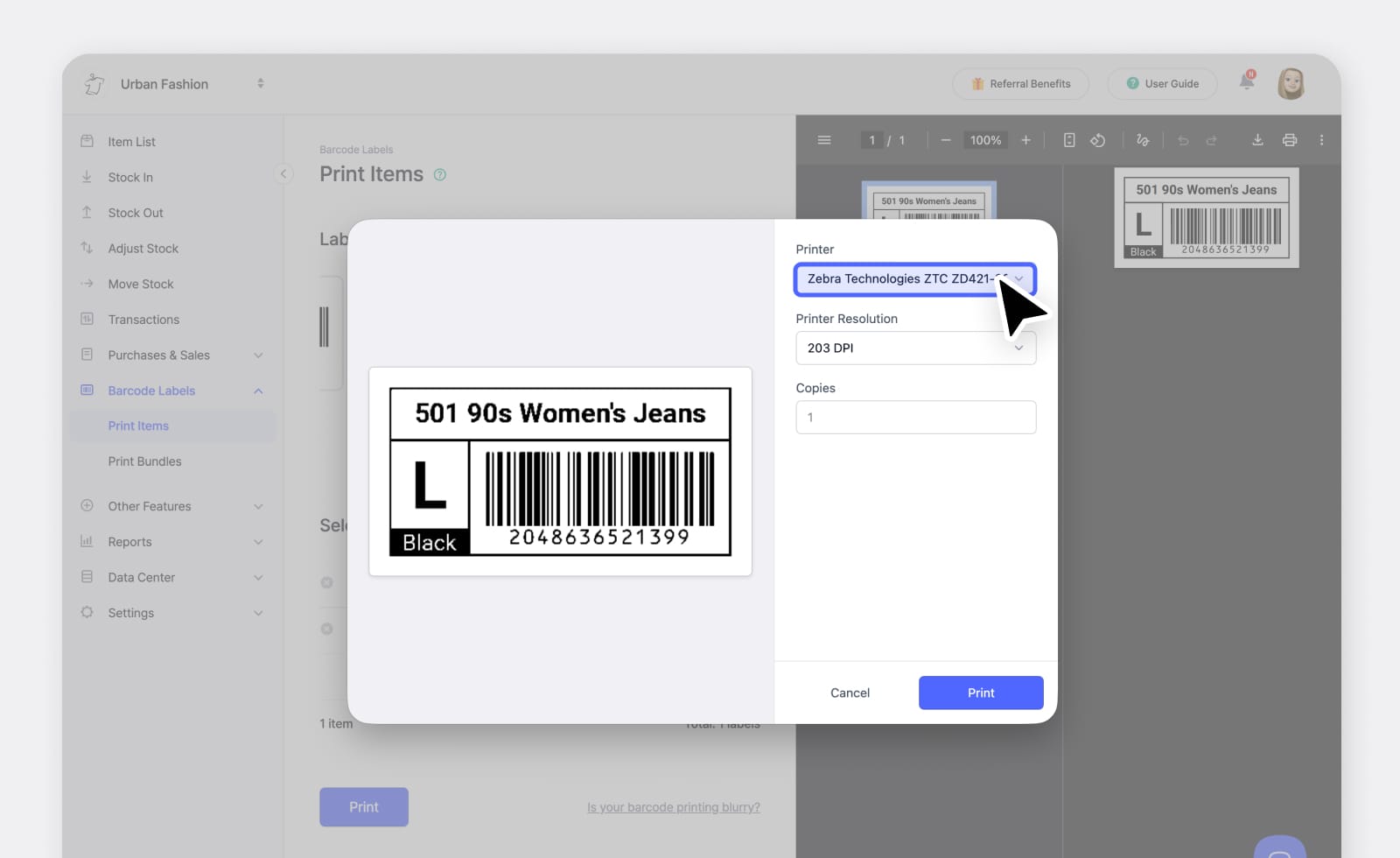Print the preview document via printer icon
This screenshot has height=858, width=1400.
1289,139
